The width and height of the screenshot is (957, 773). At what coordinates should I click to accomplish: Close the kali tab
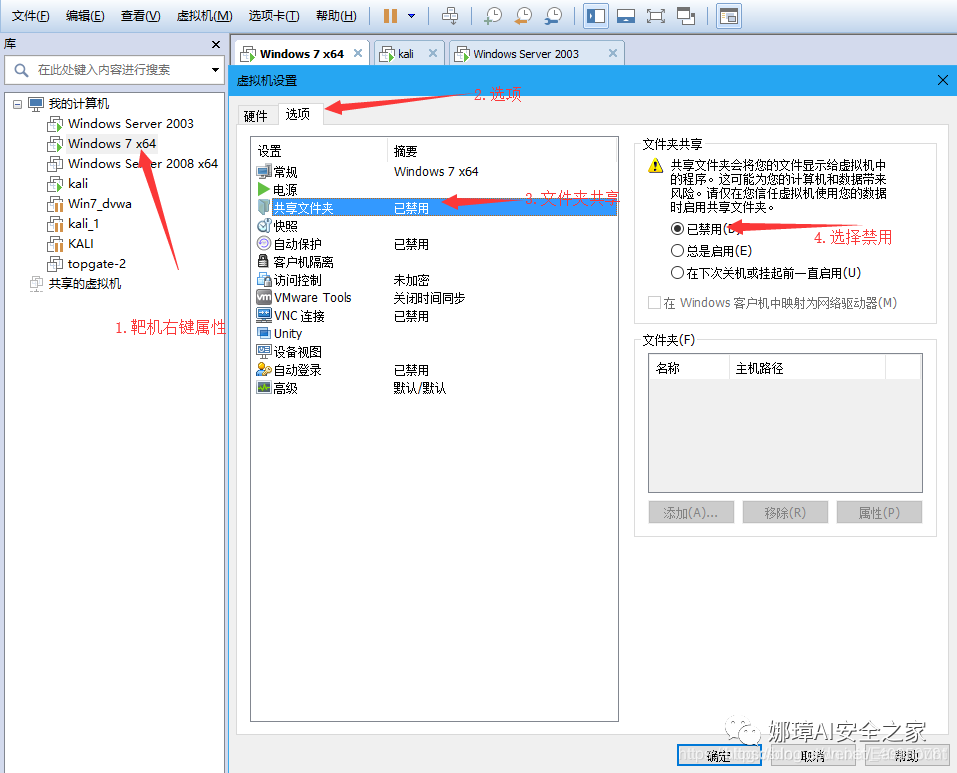coord(433,54)
